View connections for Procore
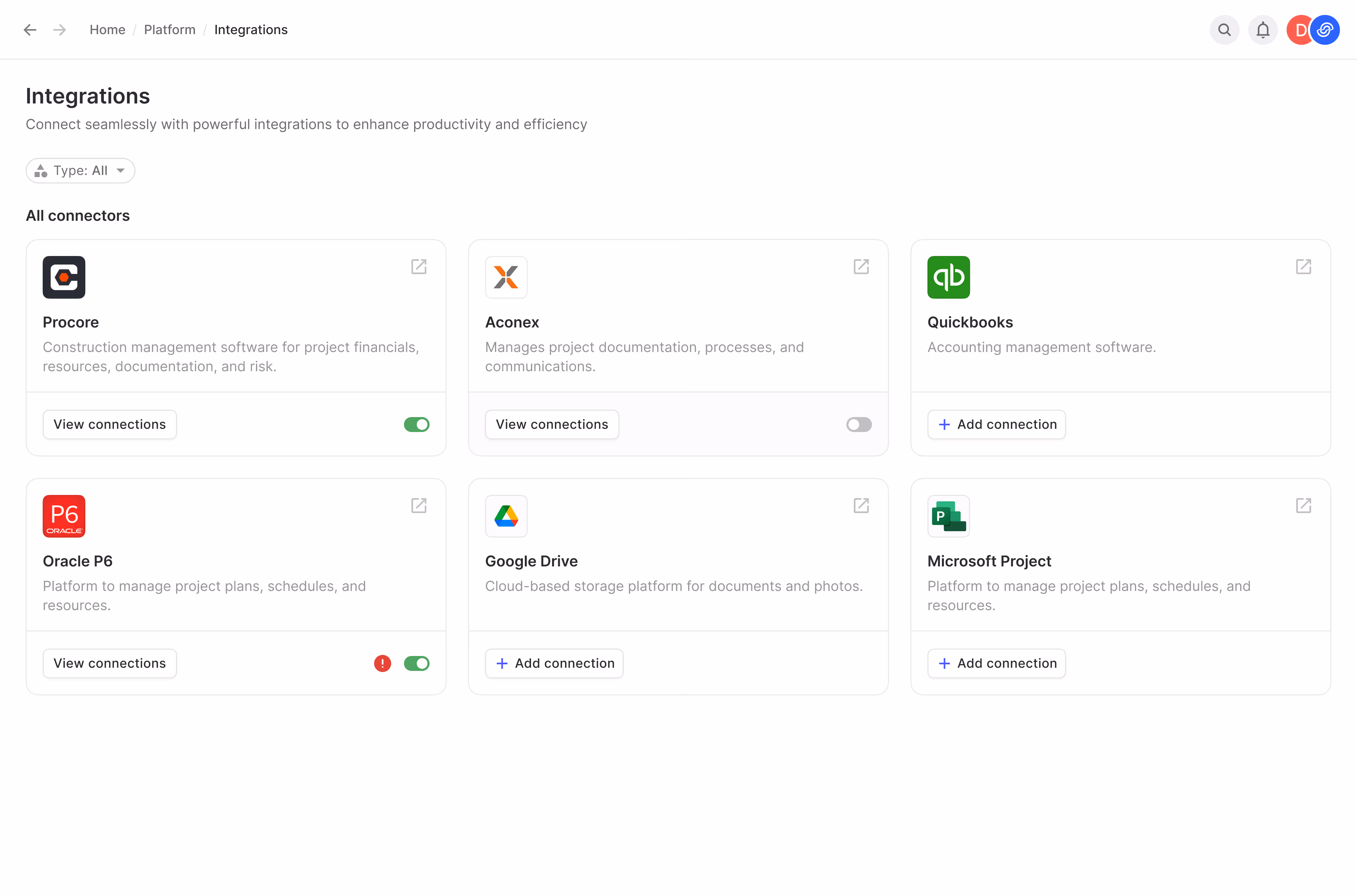 click(x=110, y=425)
